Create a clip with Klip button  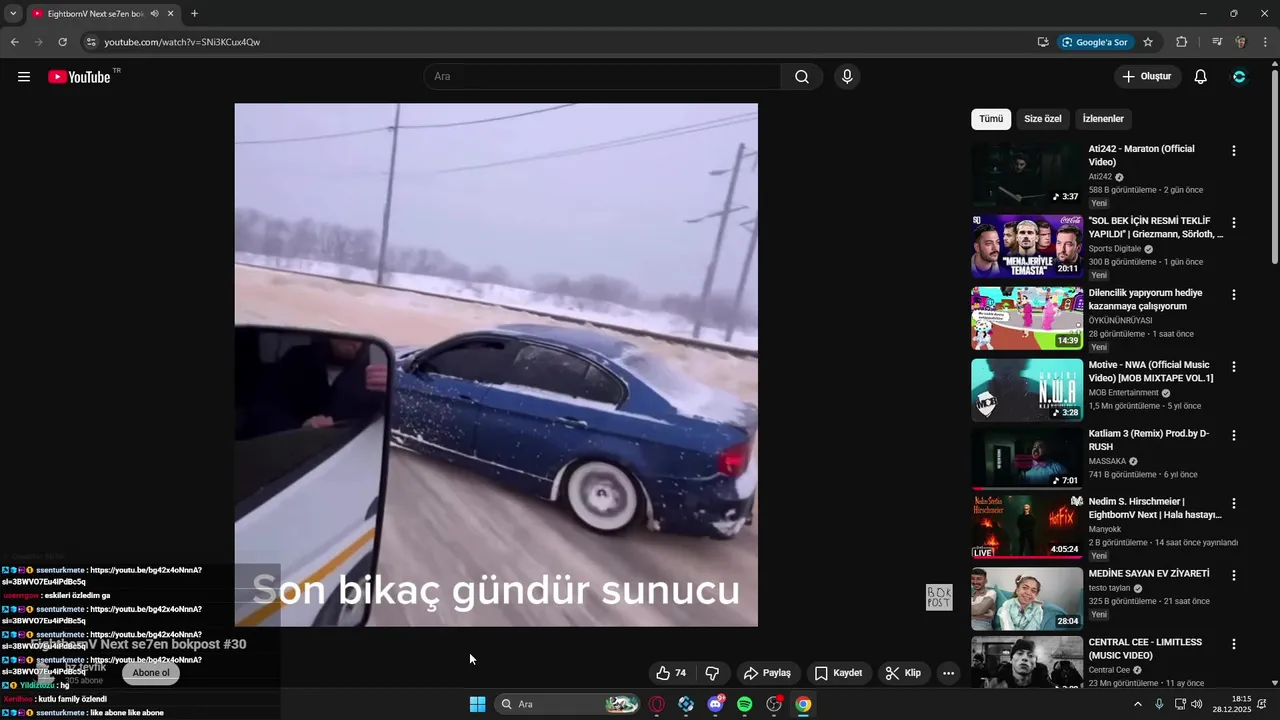903,673
